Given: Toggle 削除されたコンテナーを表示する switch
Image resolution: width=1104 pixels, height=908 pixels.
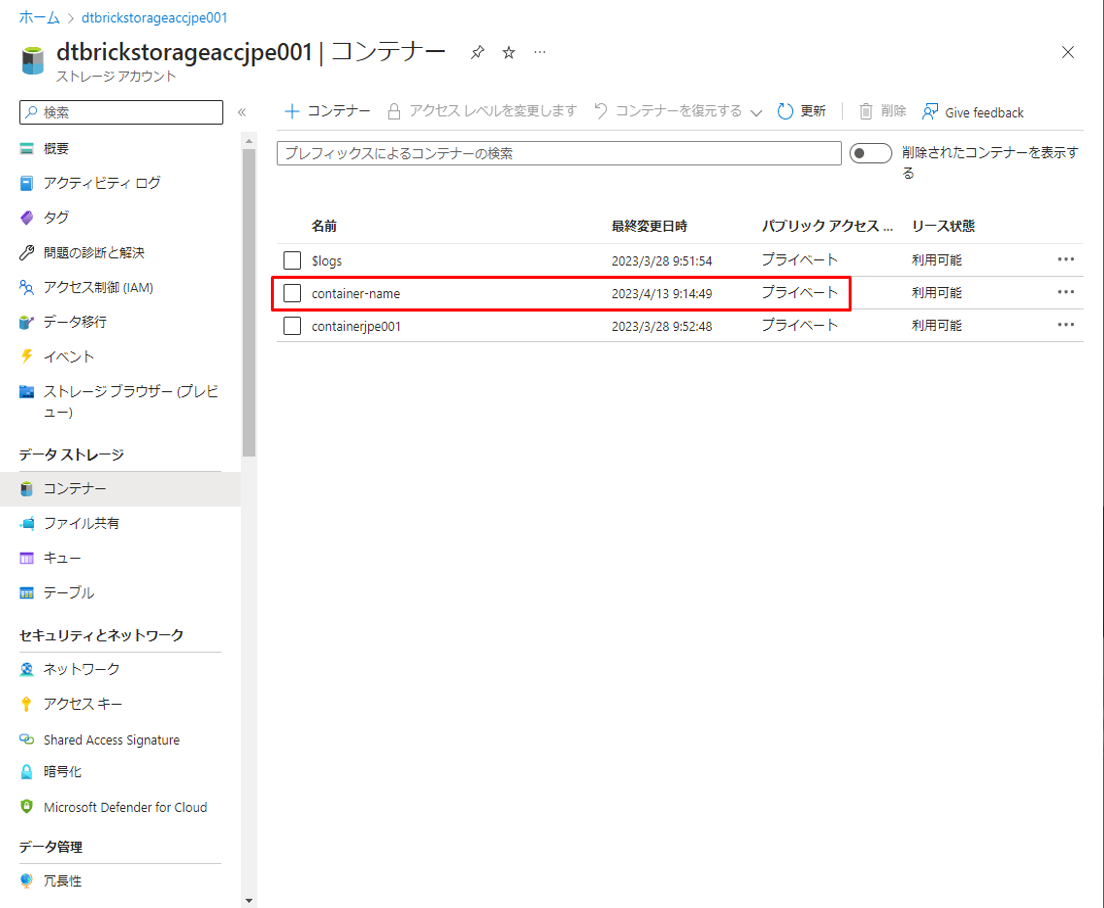Looking at the screenshot, I should click(870, 153).
